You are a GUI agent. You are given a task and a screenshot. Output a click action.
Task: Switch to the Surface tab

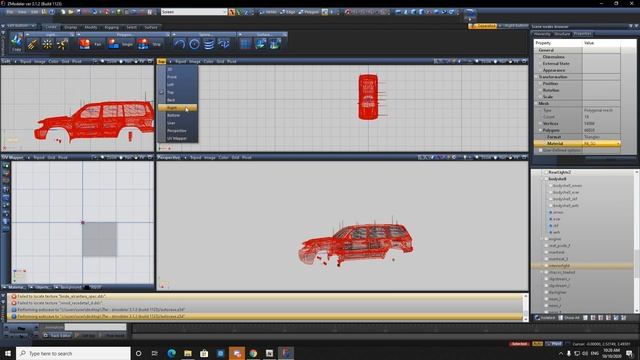click(151, 27)
